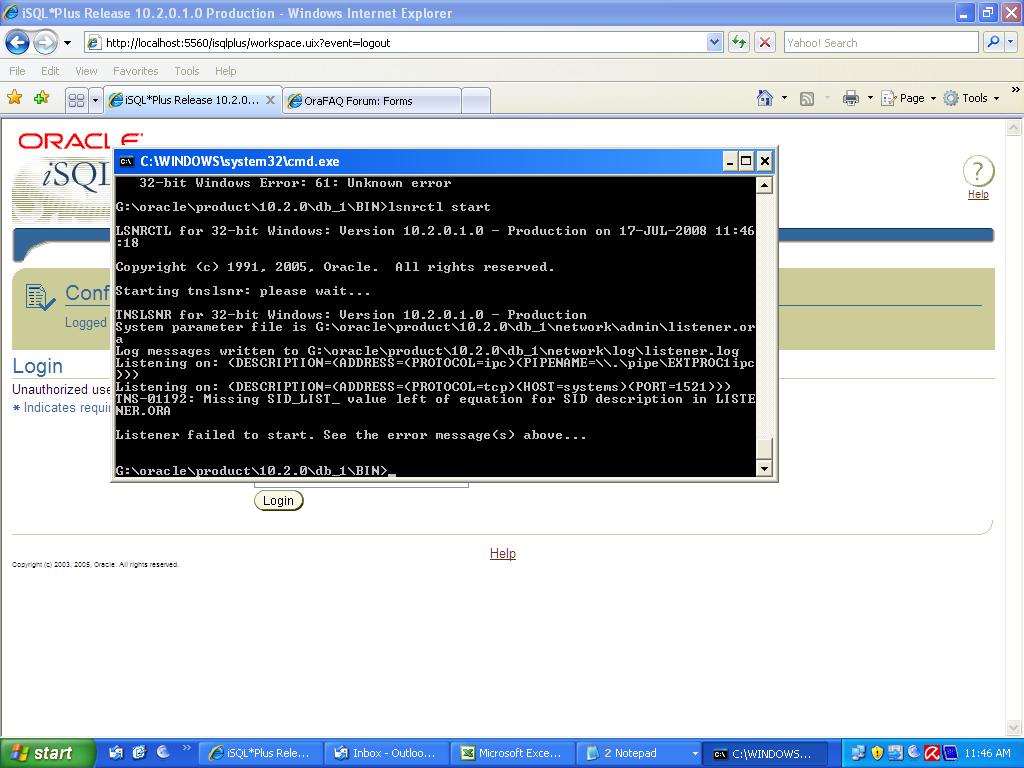The height and width of the screenshot is (768, 1024).
Task: Select the Microsoft Excel taskbar button
Action: (513, 754)
